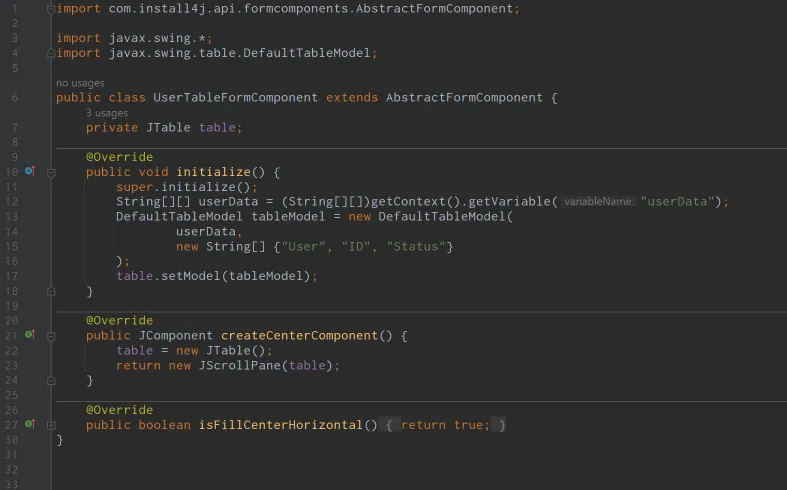Click the tableModel variable declaration on line 13
The width and height of the screenshot is (787, 490).
point(289,216)
